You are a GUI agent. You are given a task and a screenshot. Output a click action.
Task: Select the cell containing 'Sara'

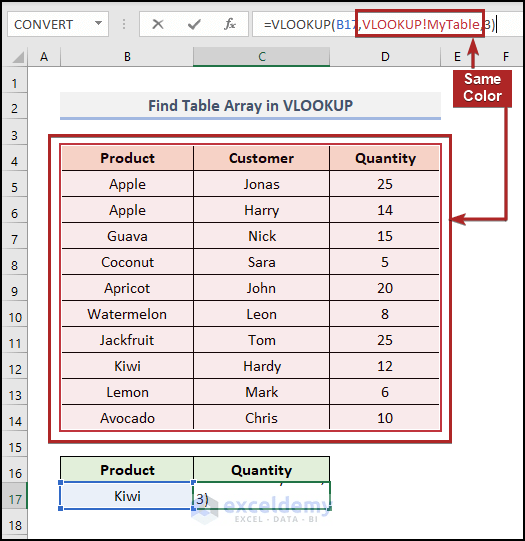tap(261, 262)
